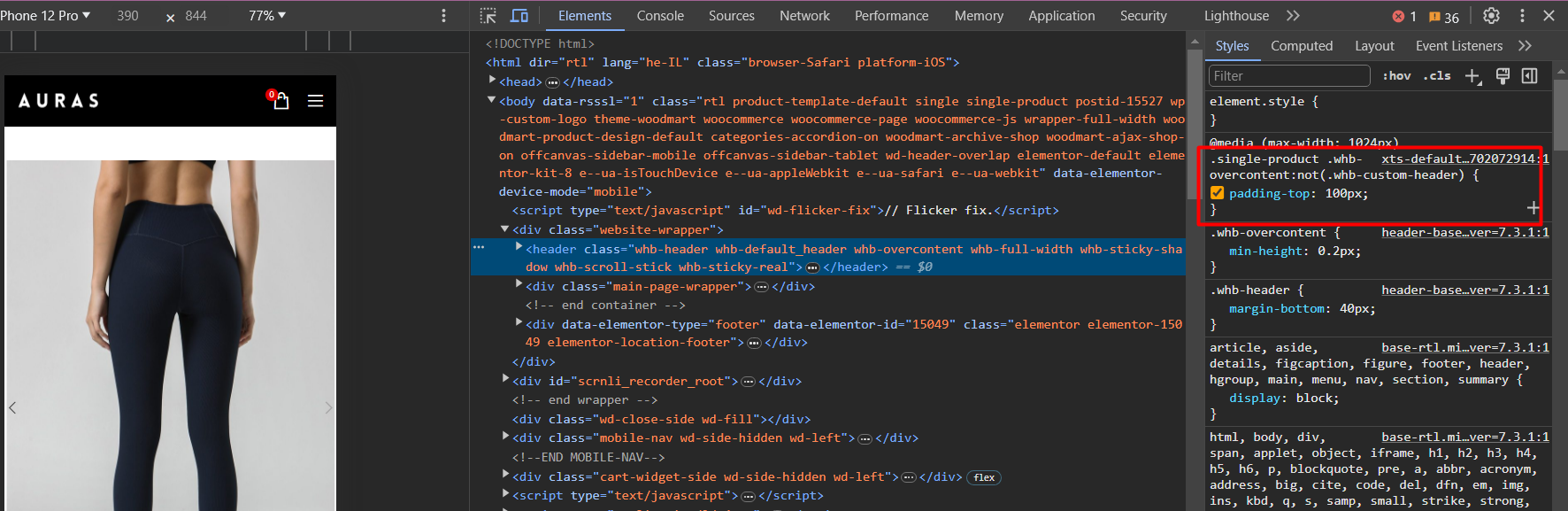Image resolution: width=1568 pixels, height=511 pixels.
Task: Expand the cart-widget-side div triangle
Action: click(505, 475)
